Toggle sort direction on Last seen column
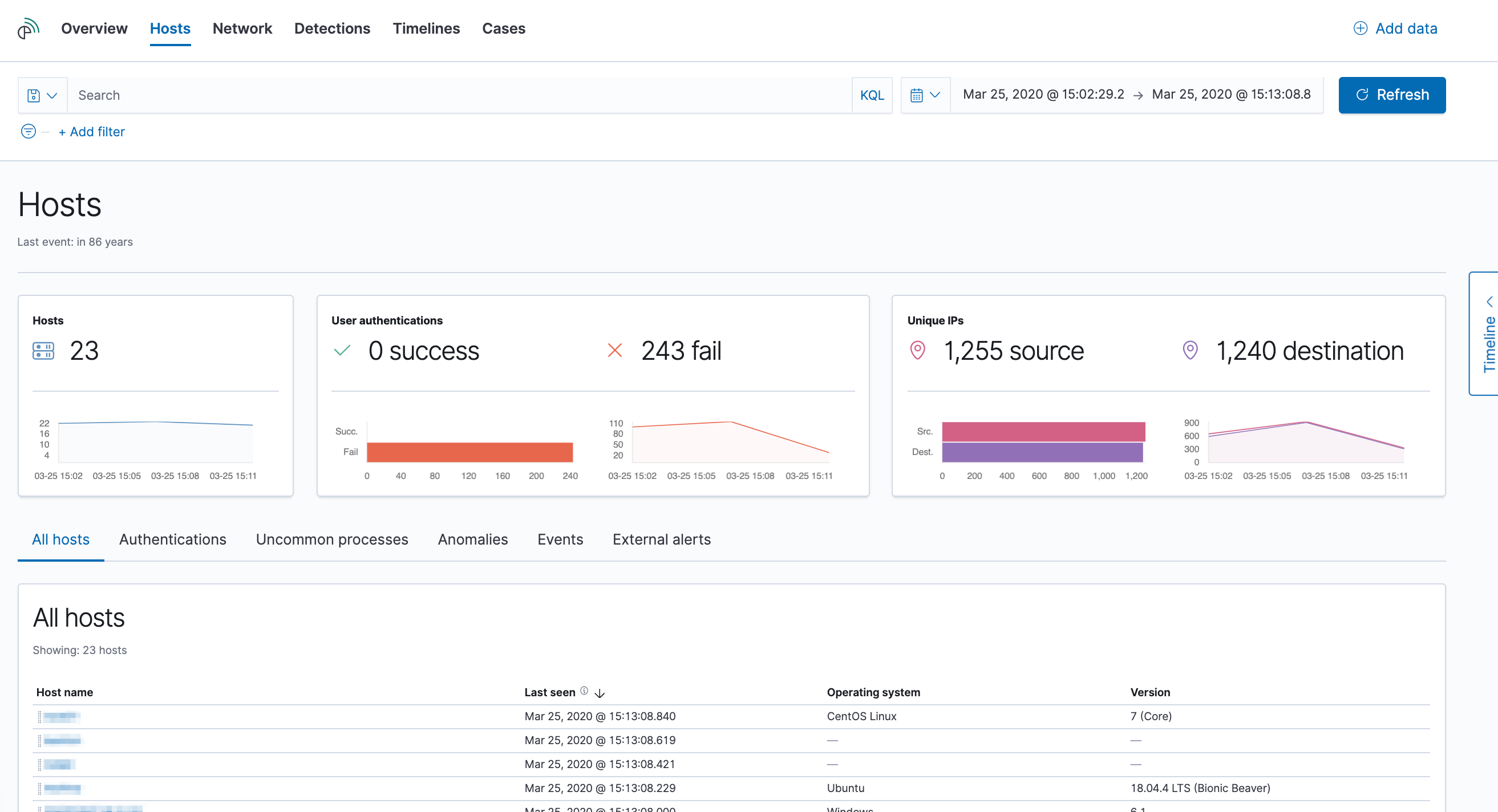The width and height of the screenshot is (1498, 812). pos(600,693)
